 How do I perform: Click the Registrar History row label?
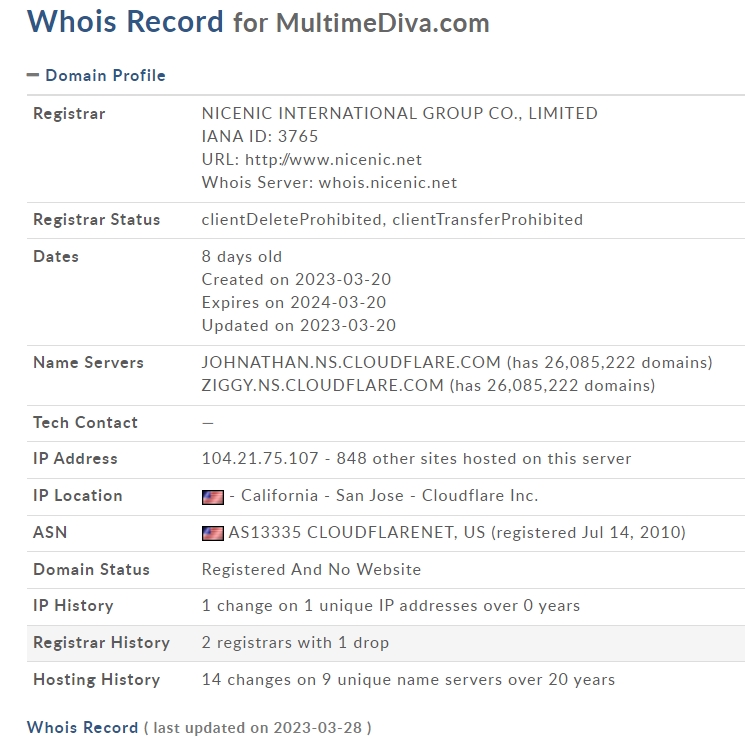tap(101, 643)
